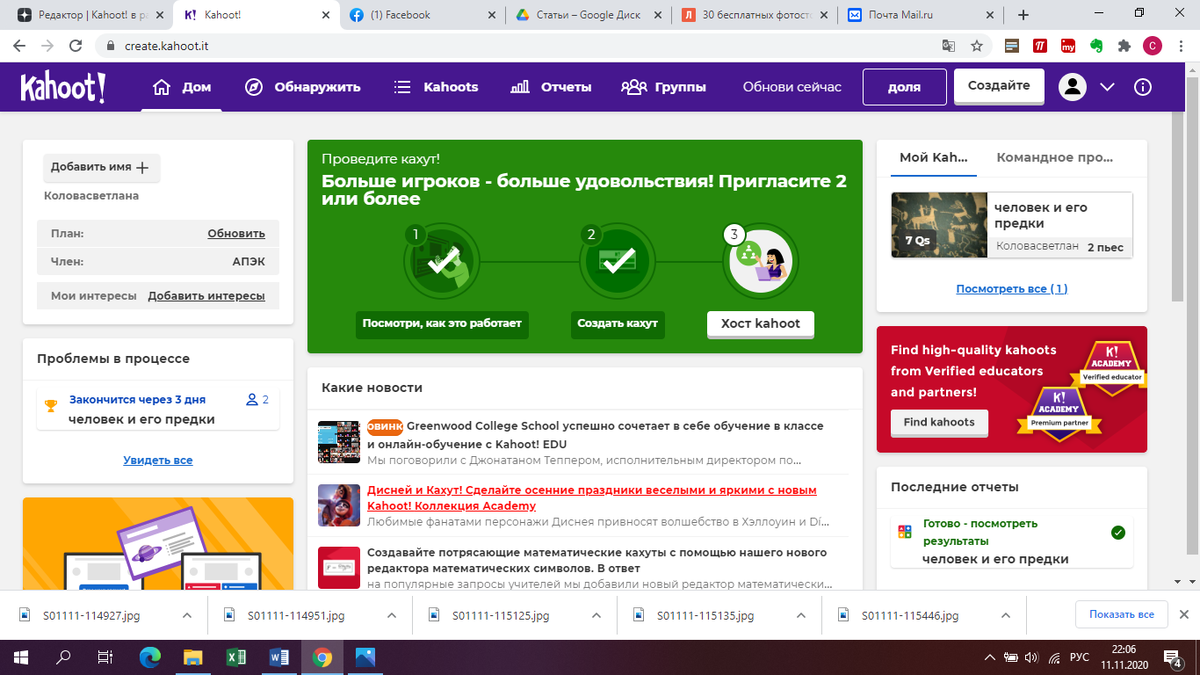
Task: Open the Kahoots menu item
Action: point(436,87)
